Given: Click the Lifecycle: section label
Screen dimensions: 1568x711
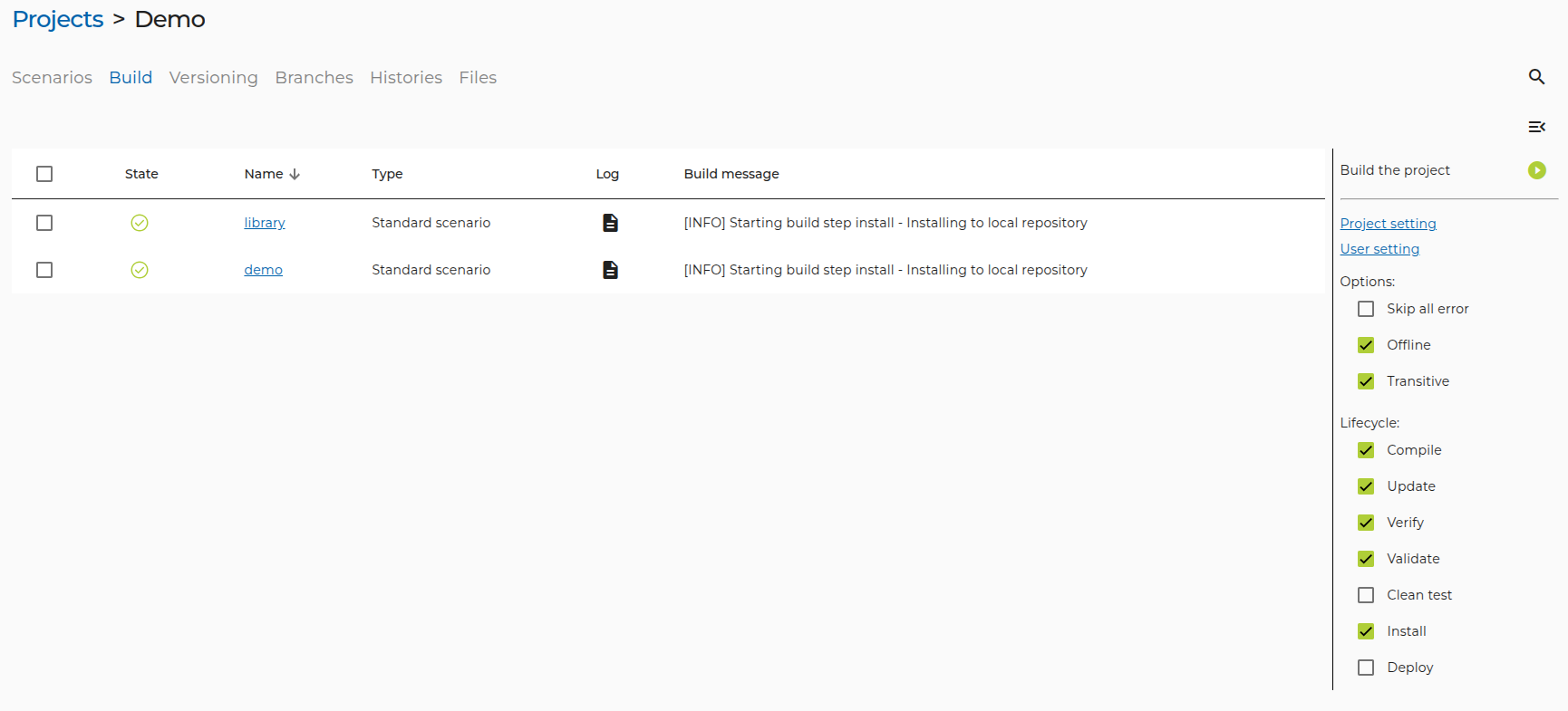Looking at the screenshot, I should (1370, 423).
